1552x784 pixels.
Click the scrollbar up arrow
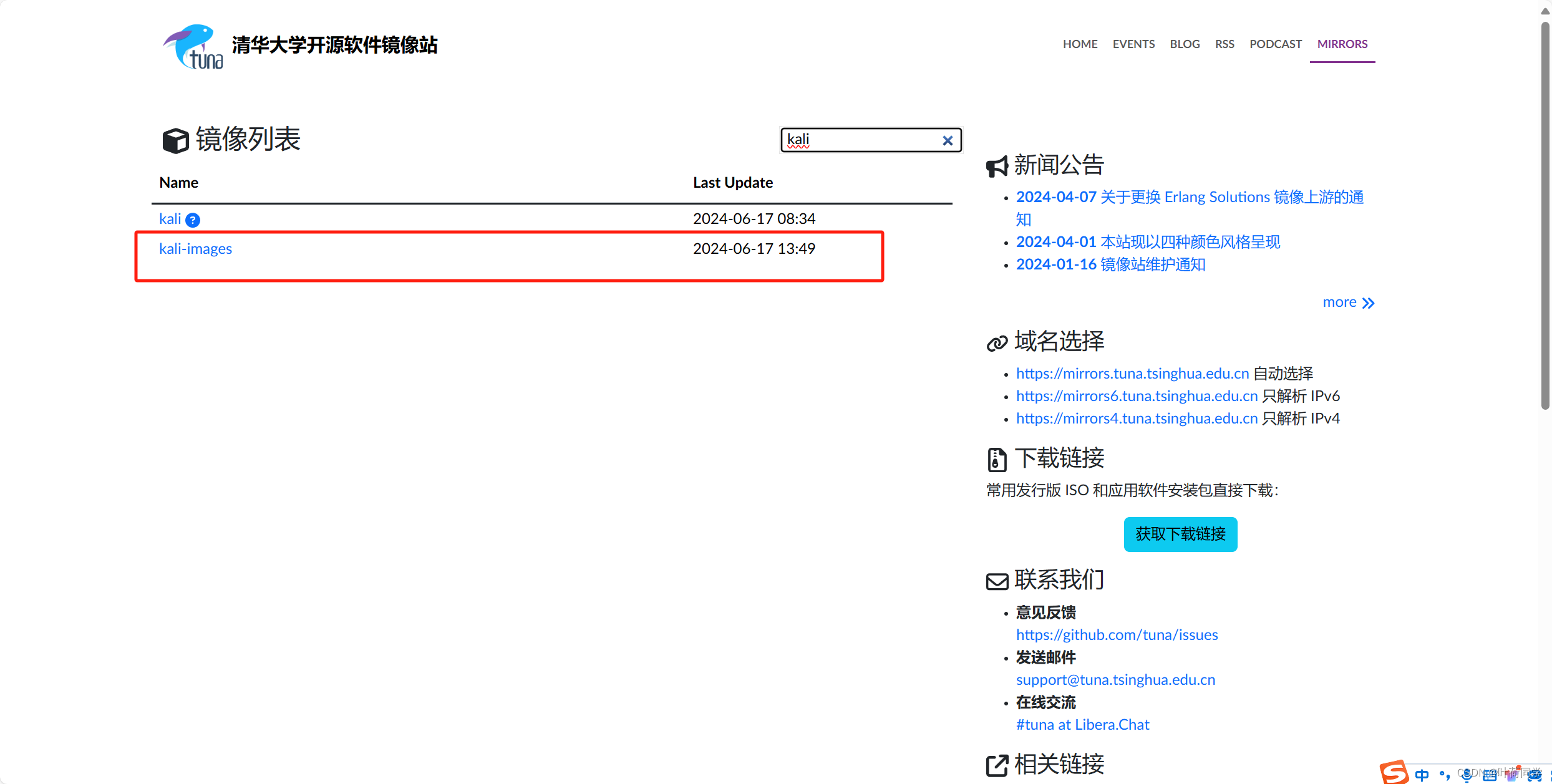pos(1545,11)
